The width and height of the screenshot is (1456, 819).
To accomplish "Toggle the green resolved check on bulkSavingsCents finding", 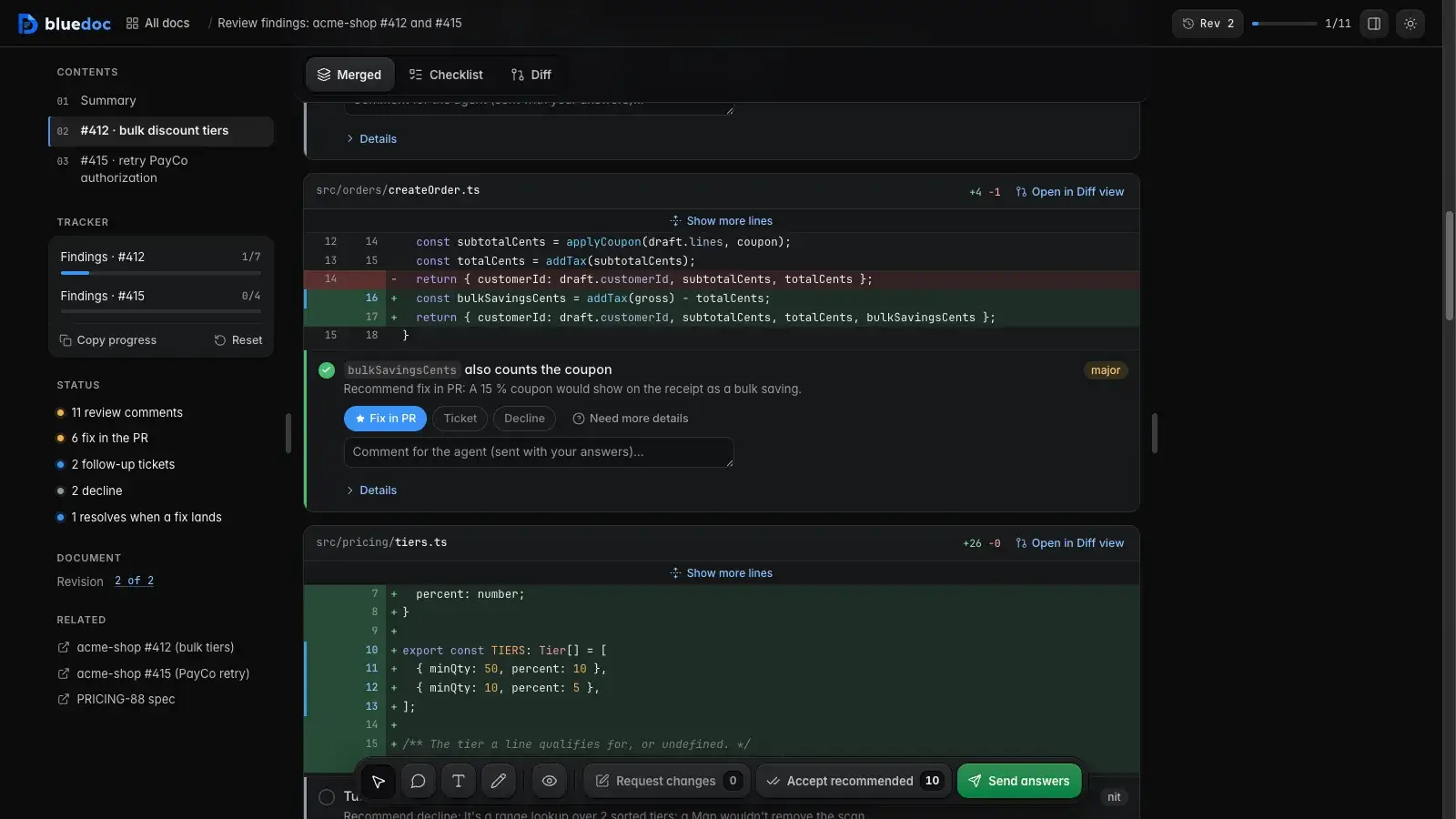I will [327, 370].
